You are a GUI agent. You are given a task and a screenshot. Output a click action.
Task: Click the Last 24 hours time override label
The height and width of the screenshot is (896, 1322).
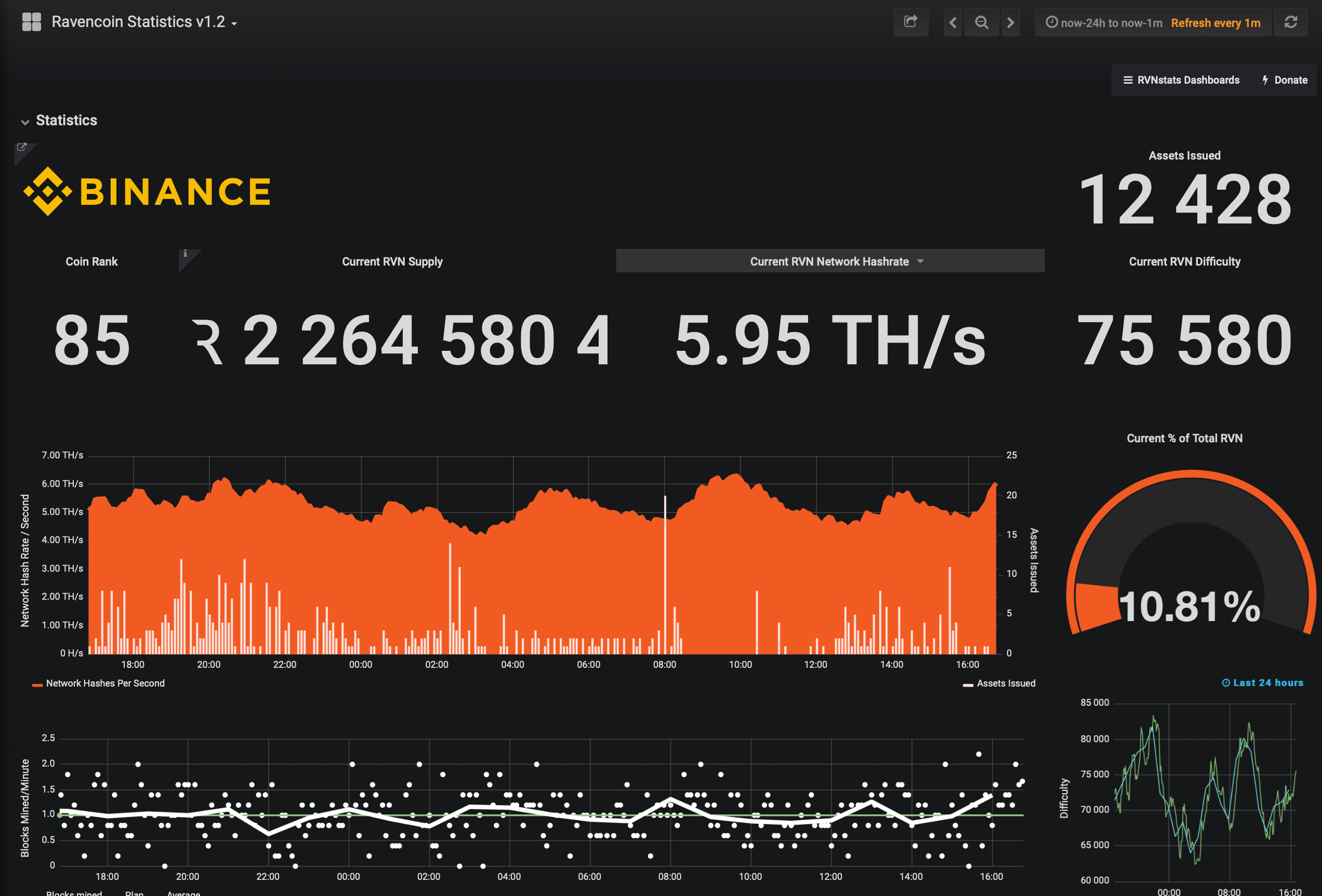click(x=1262, y=683)
